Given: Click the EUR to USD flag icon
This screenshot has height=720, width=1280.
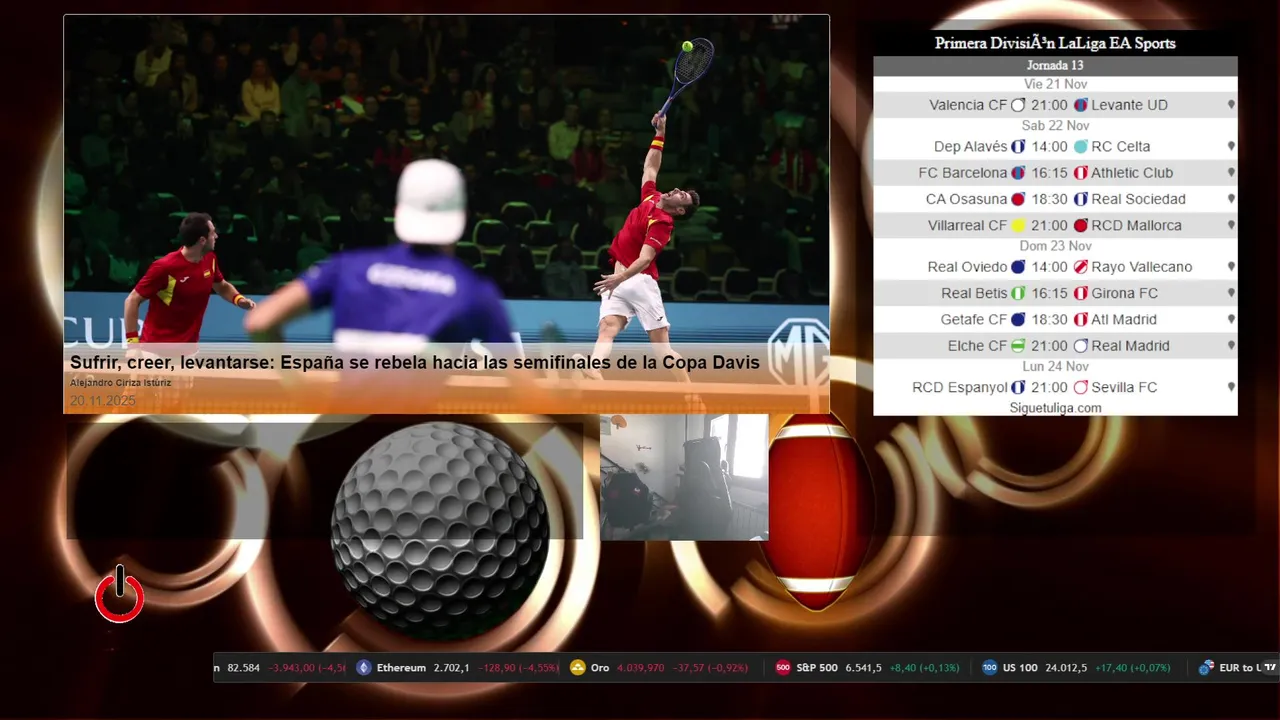Looking at the screenshot, I should click(x=1206, y=668).
